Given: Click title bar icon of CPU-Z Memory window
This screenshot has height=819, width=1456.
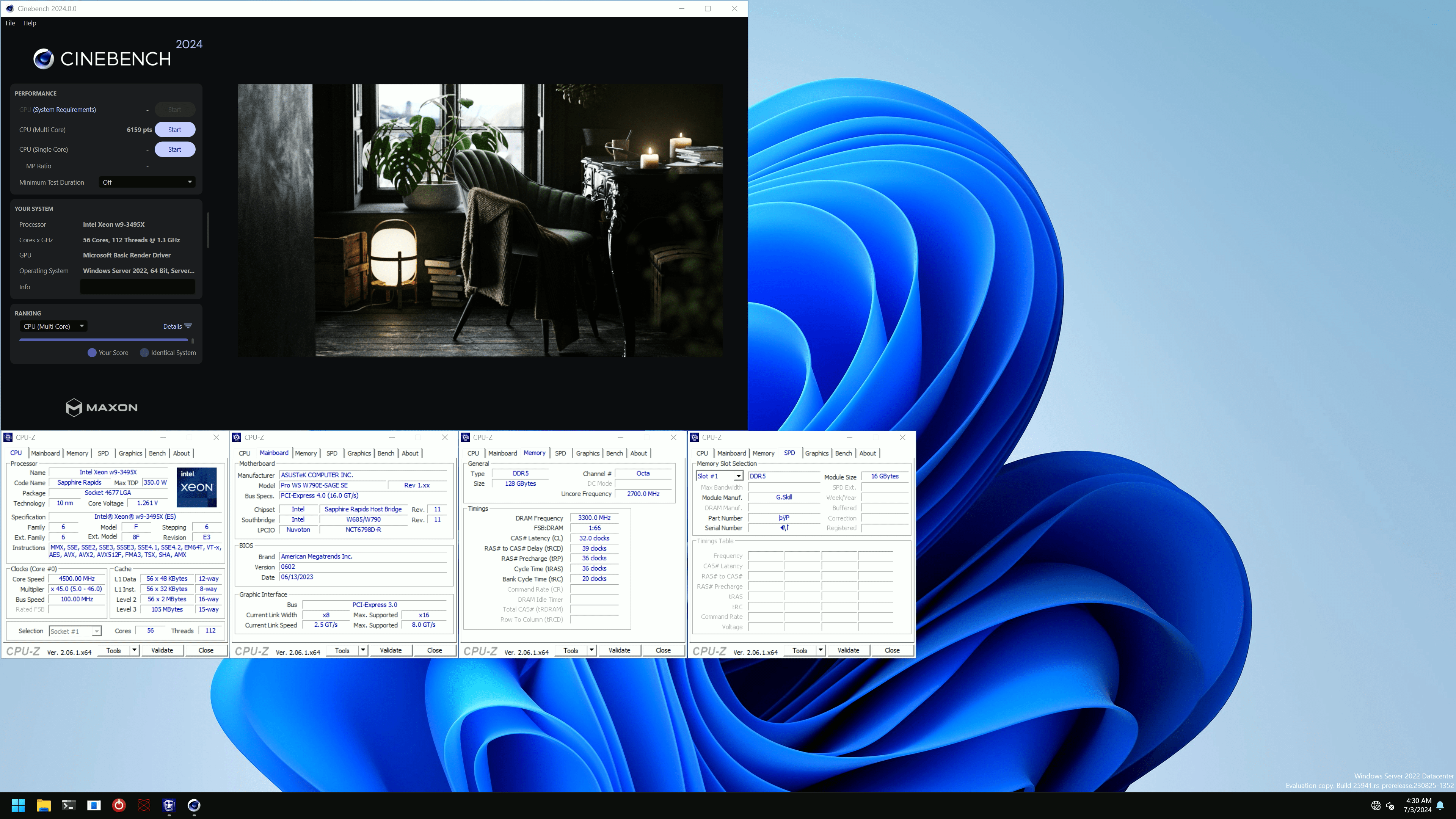Looking at the screenshot, I should click(x=466, y=437).
